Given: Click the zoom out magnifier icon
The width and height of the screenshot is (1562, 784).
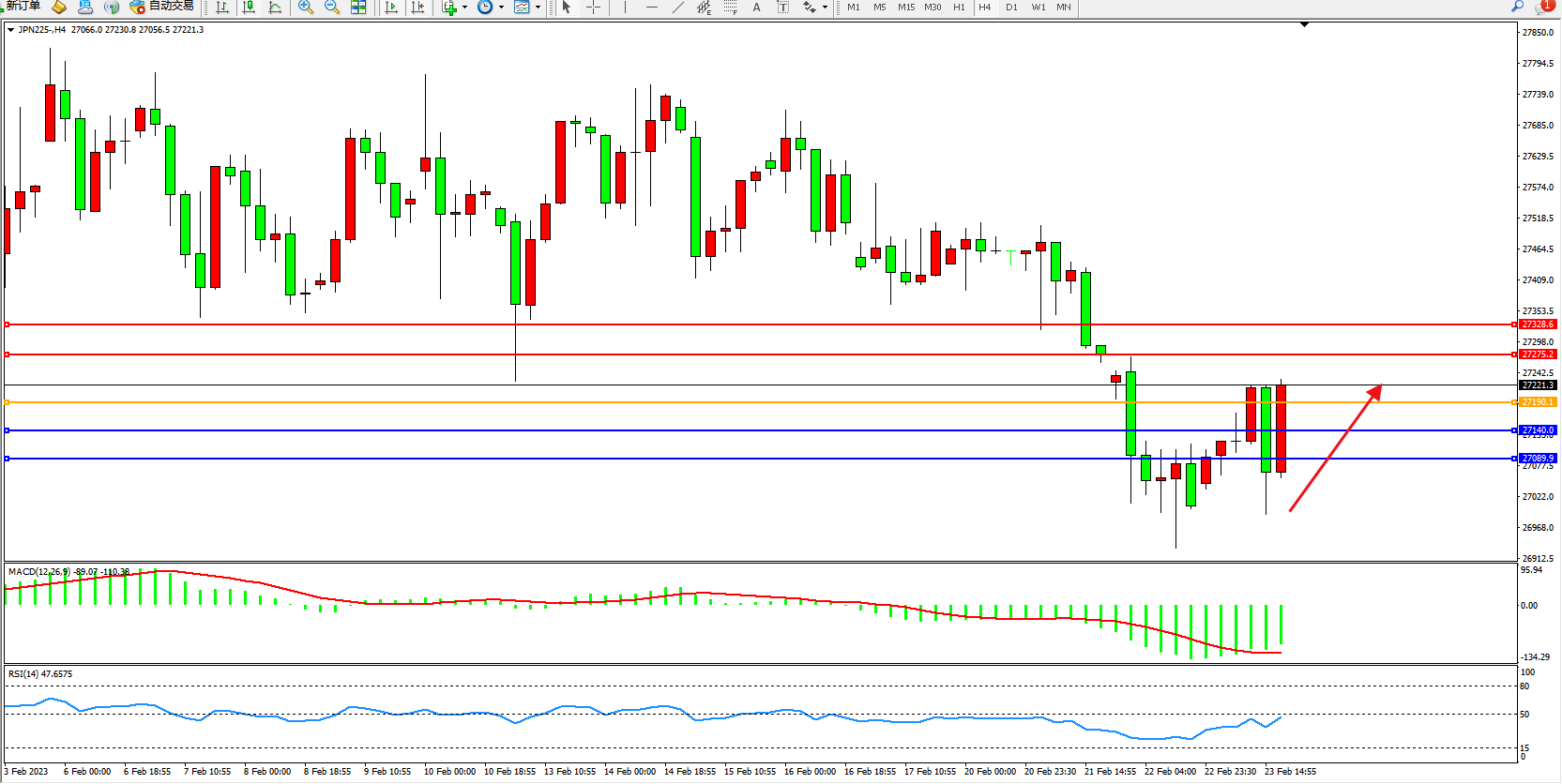Looking at the screenshot, I should [x=332, y=7].
